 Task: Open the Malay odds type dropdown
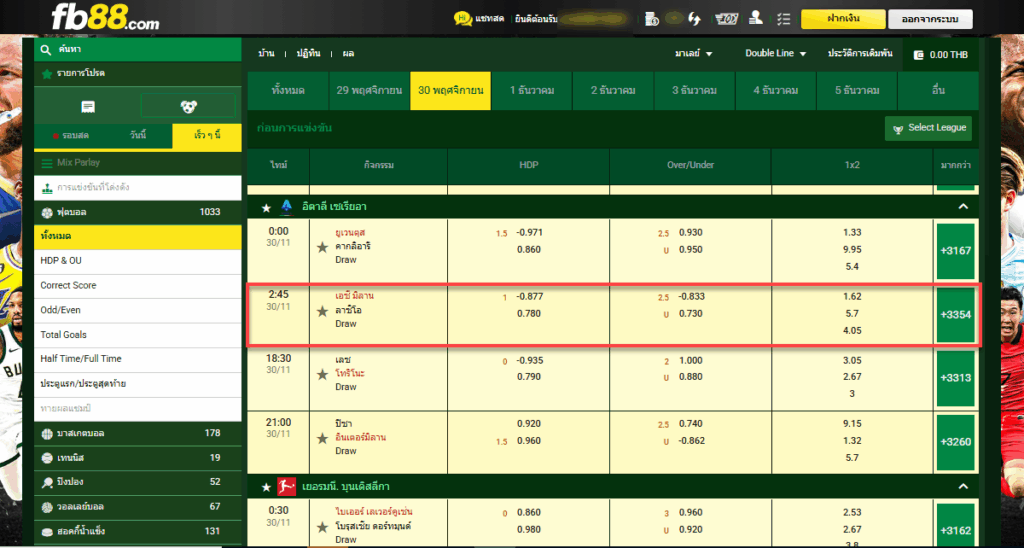tap(694, 54)
